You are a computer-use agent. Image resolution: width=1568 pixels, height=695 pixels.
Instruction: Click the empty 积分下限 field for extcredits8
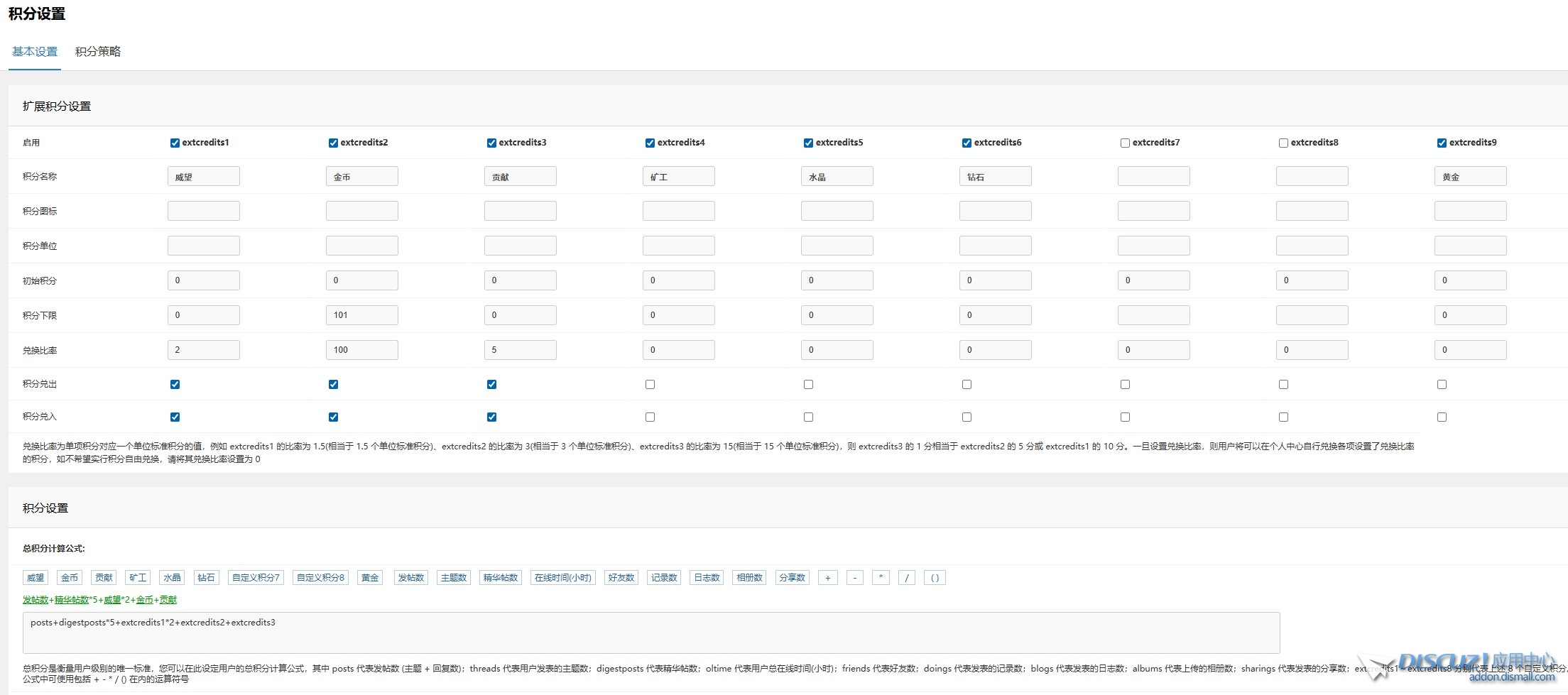click(x=1312, y=315)
